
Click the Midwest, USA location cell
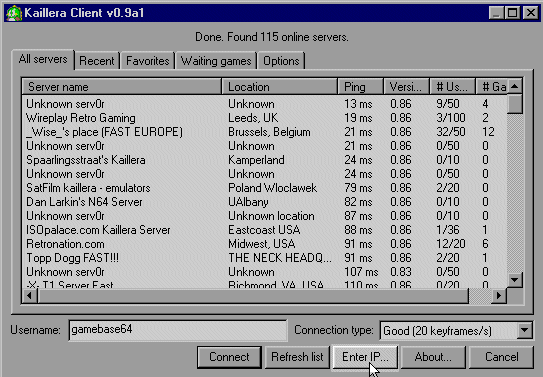pos(261,244)
